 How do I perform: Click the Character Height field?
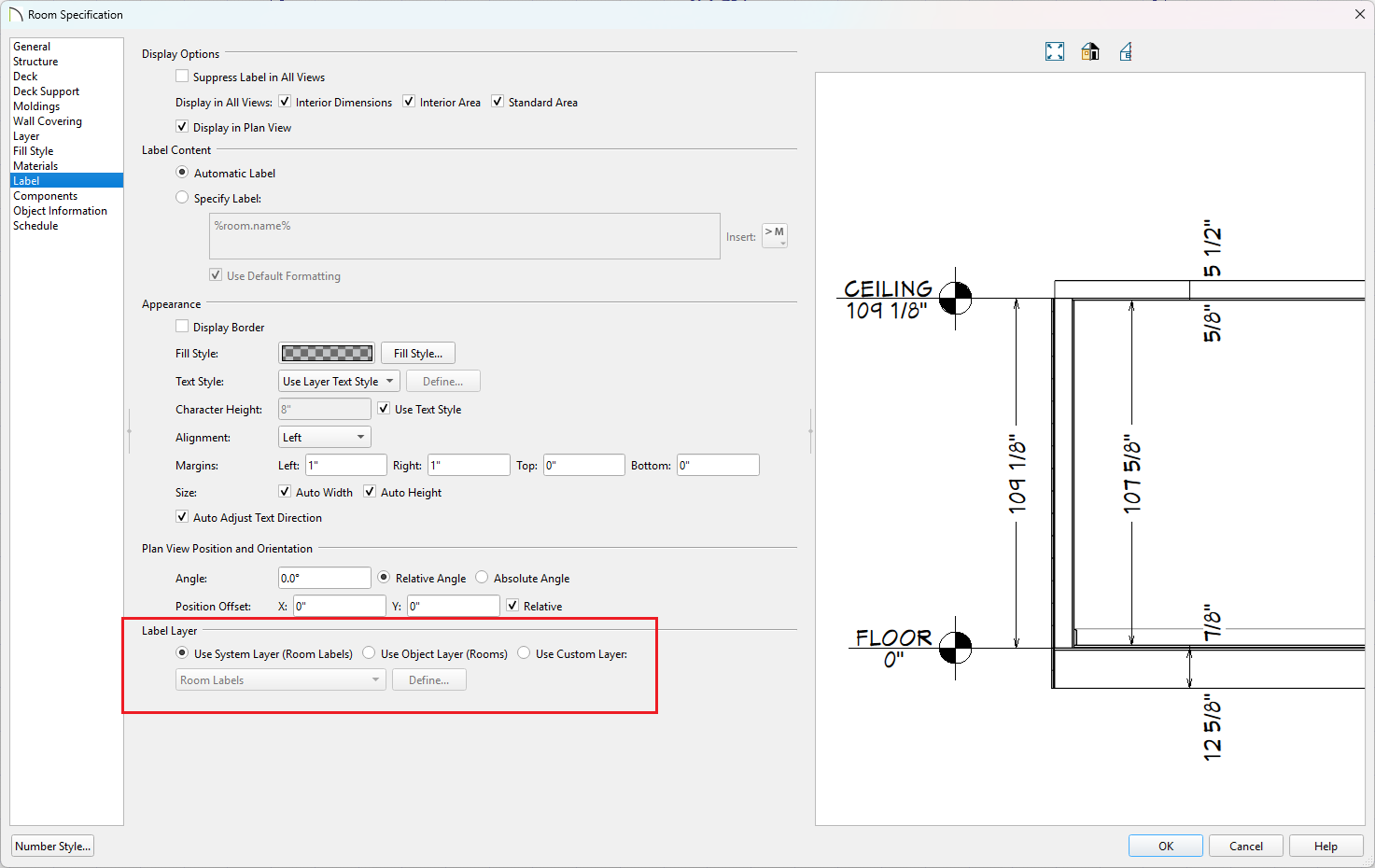(325, 409)
